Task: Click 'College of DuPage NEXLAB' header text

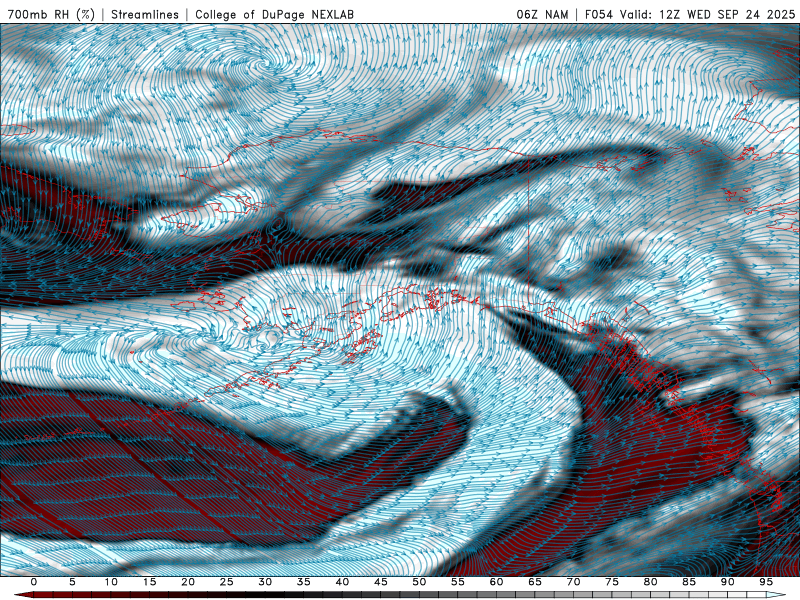Action: pyautogui.click(x=274, y=14)
